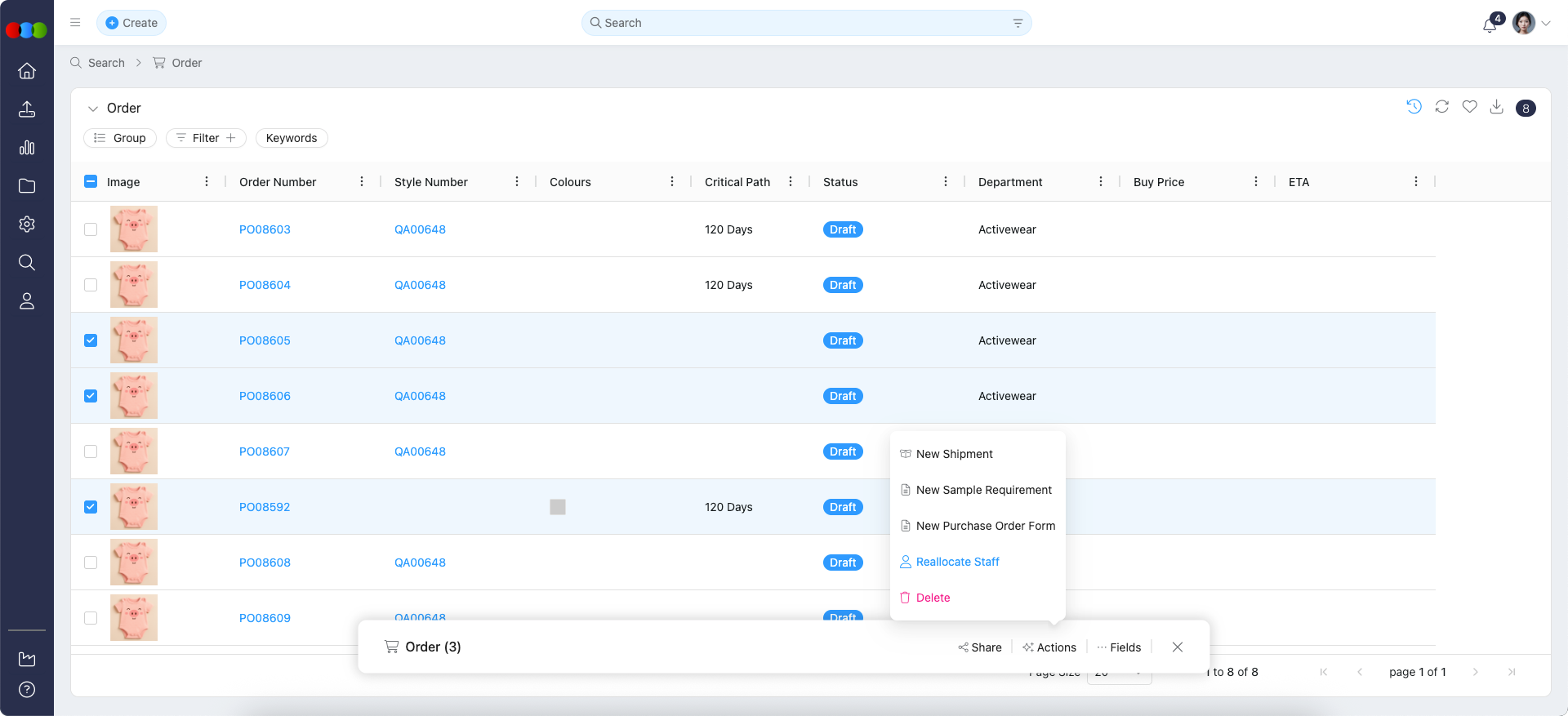Download the order list via download icon
Image resolution: width=1568 pixels, height=716 pixels.
tap(1496, 107)
